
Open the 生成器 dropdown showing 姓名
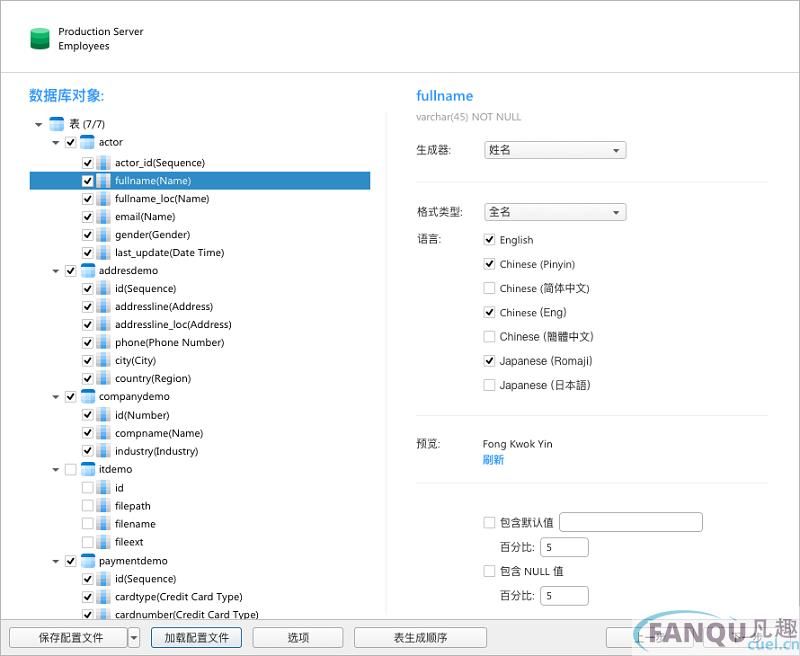click(x=555, y=150)
